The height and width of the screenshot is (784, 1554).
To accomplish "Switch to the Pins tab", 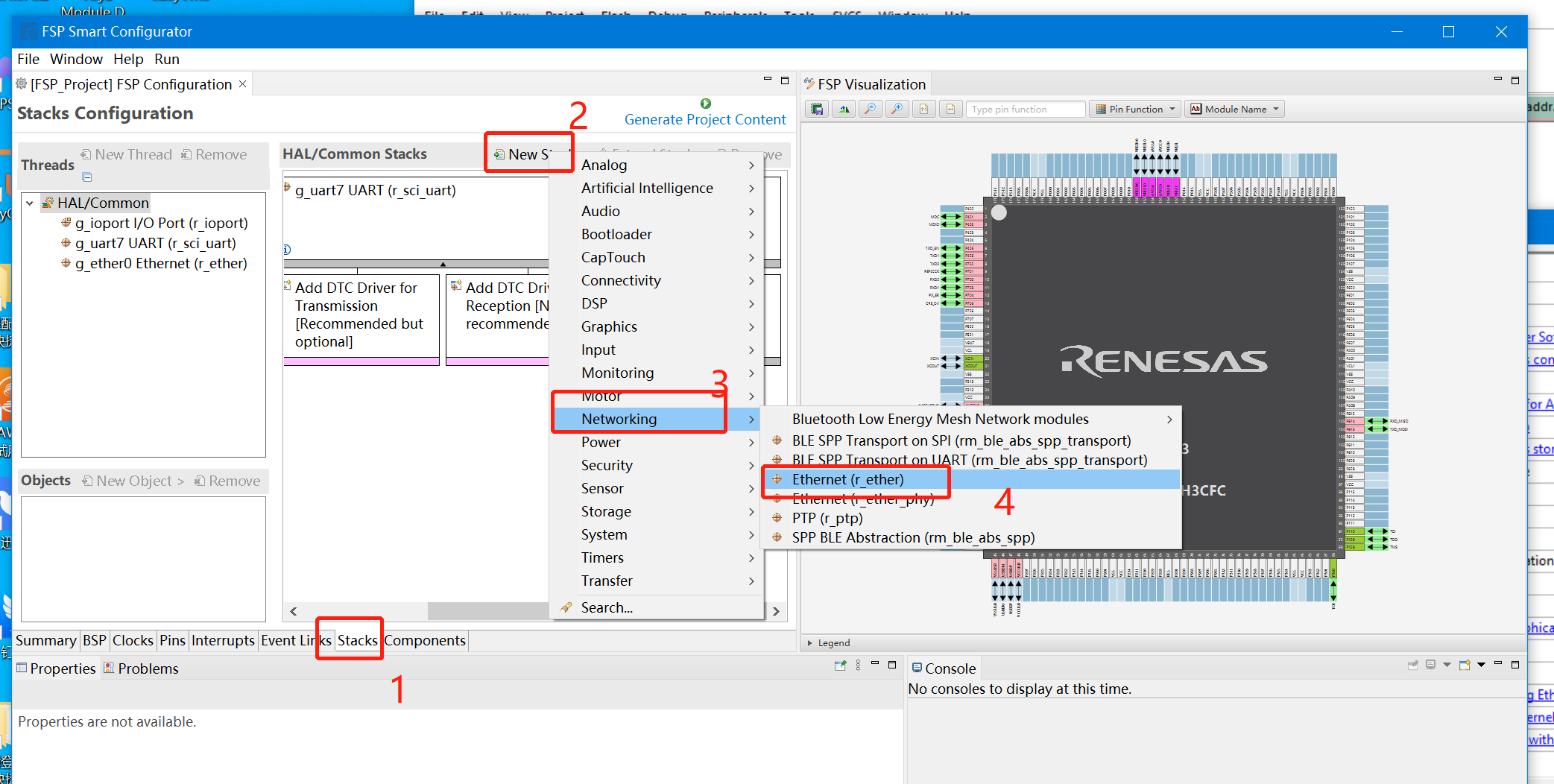I will [x=172, y=640].
